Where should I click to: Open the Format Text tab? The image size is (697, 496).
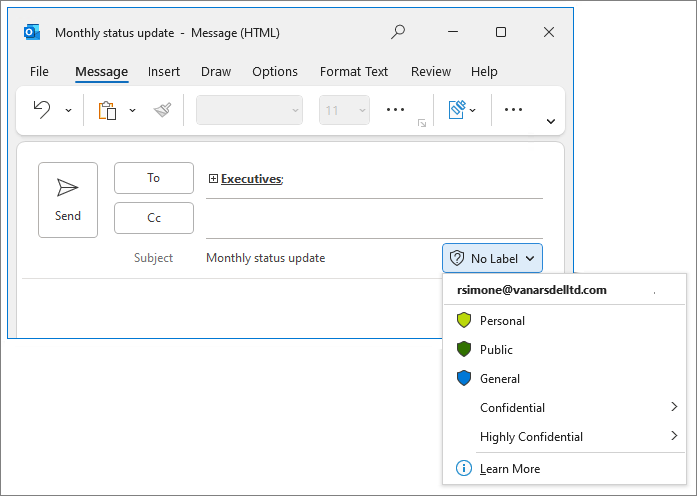click(354, 72)
